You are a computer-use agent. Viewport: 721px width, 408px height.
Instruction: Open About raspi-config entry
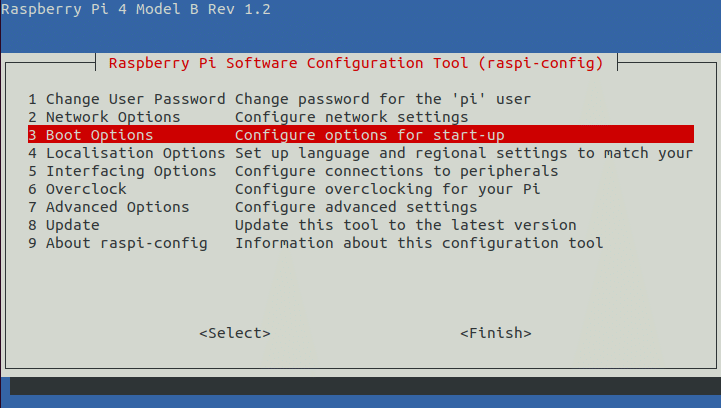[118, 243]
